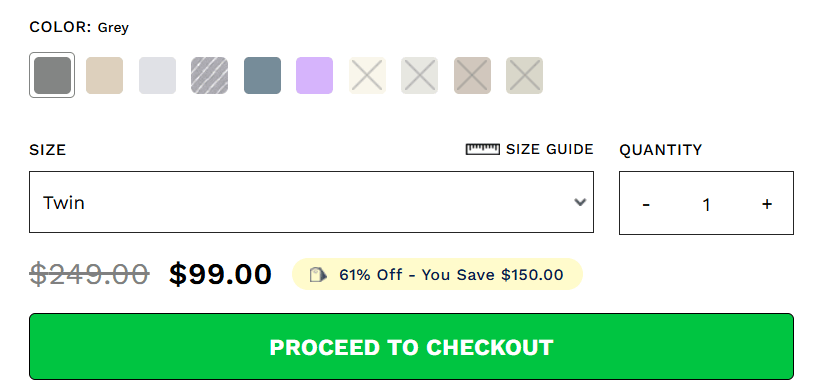Image resolution: width=816 pixels, height=392 pixels.
Task: Click the crossed-out cream swatch
Action: (x=367, y=75)
